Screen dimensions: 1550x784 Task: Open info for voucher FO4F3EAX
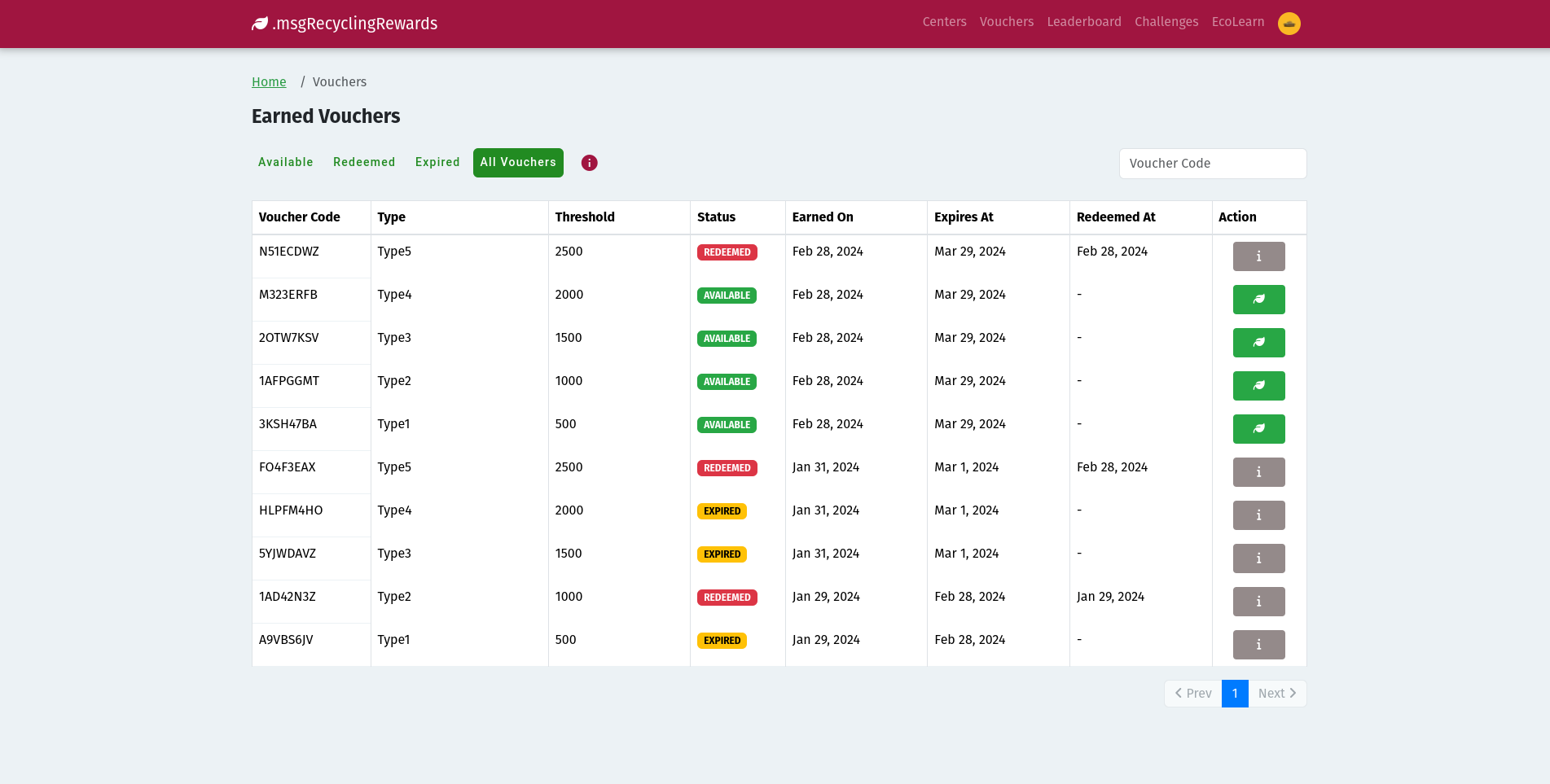[x=1258, y=472]
